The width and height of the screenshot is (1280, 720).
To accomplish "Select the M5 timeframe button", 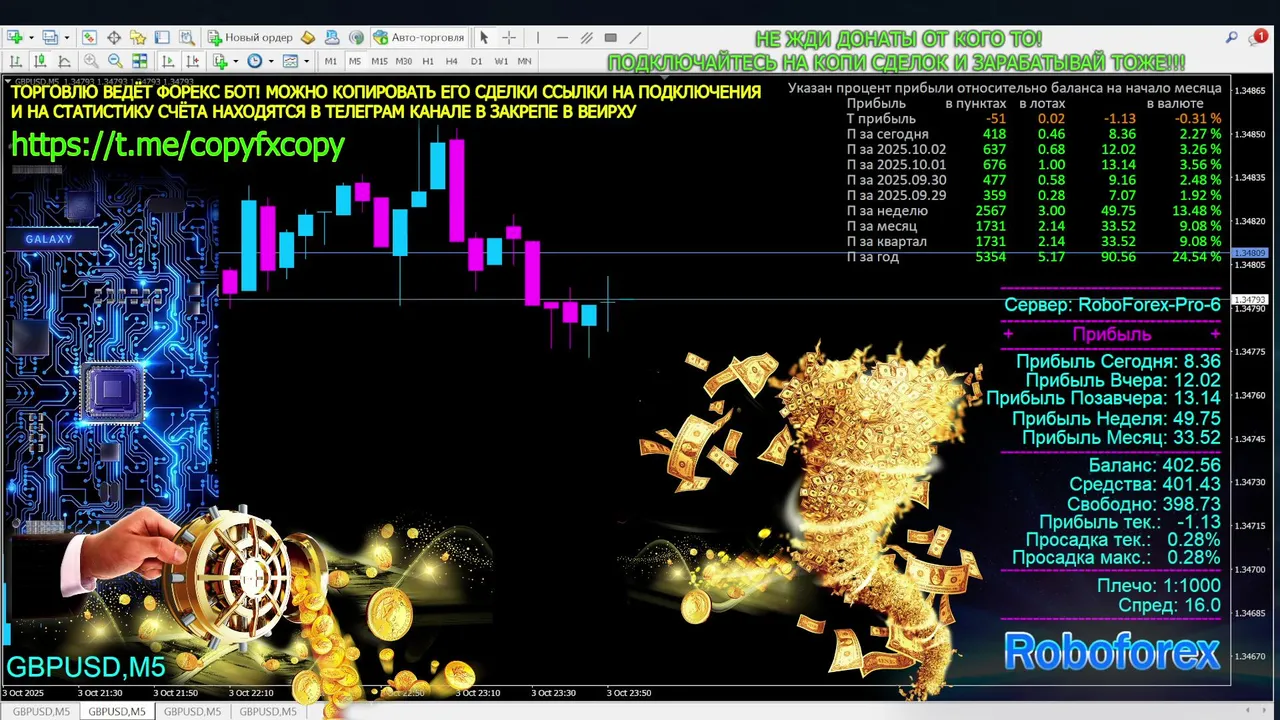I will [355, 61].
